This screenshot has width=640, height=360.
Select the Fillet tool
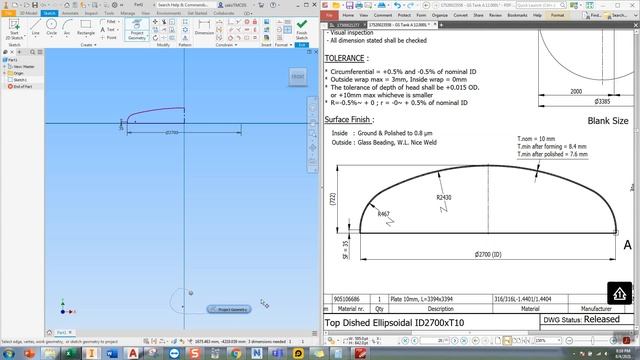point(109,22)
